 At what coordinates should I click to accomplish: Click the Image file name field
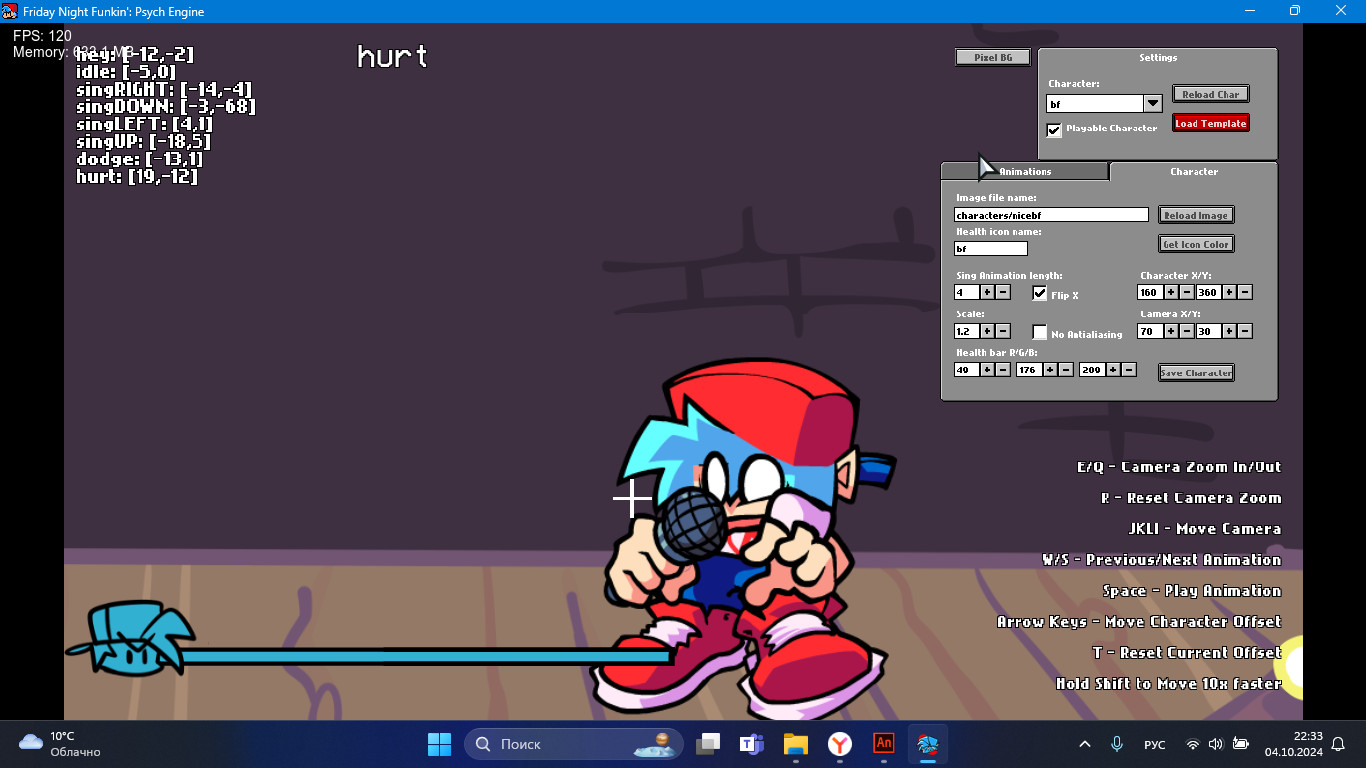pyautogui.click(x=1051, y=215)
